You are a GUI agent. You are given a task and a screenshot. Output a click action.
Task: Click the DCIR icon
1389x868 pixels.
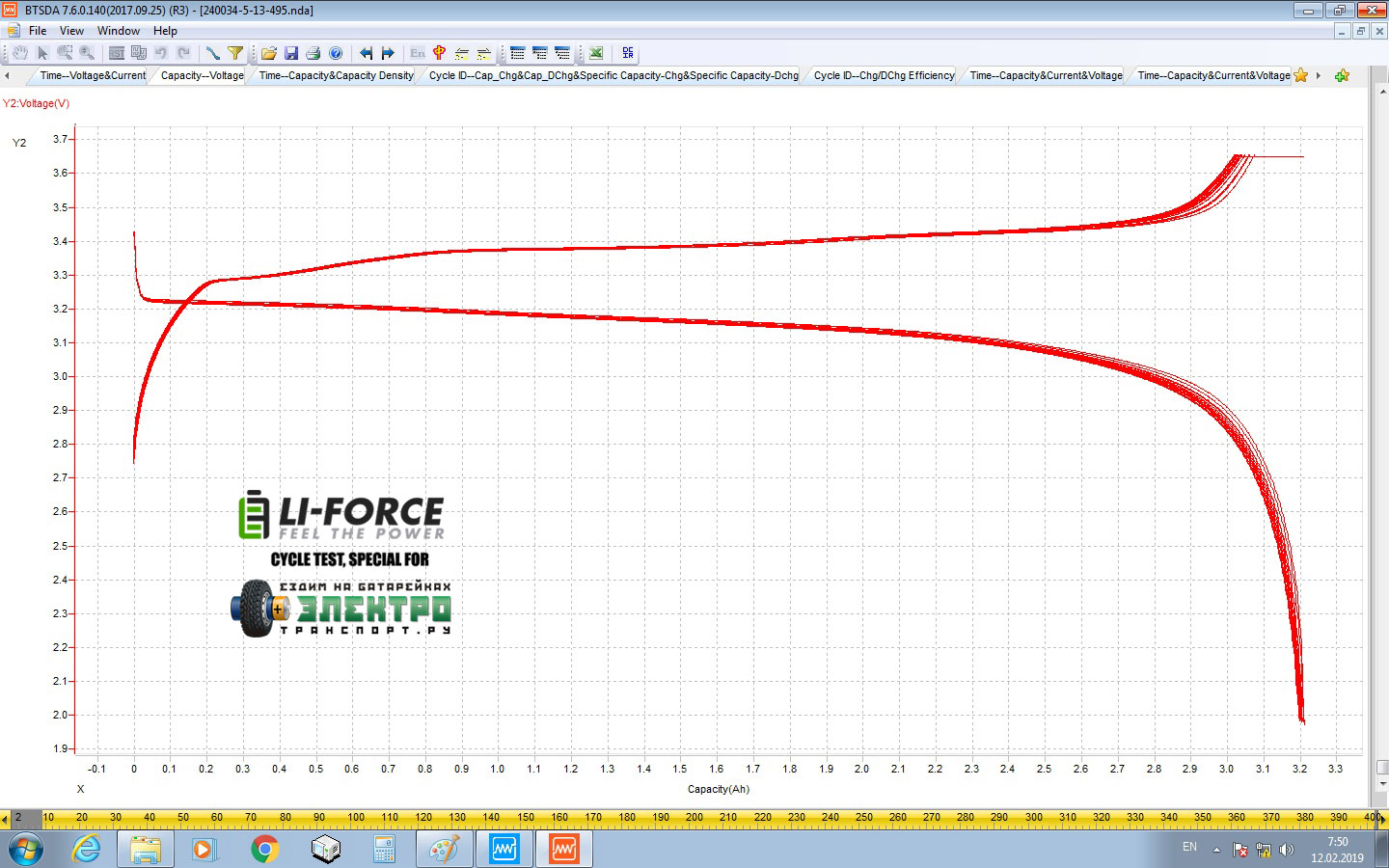coord(628,53)
